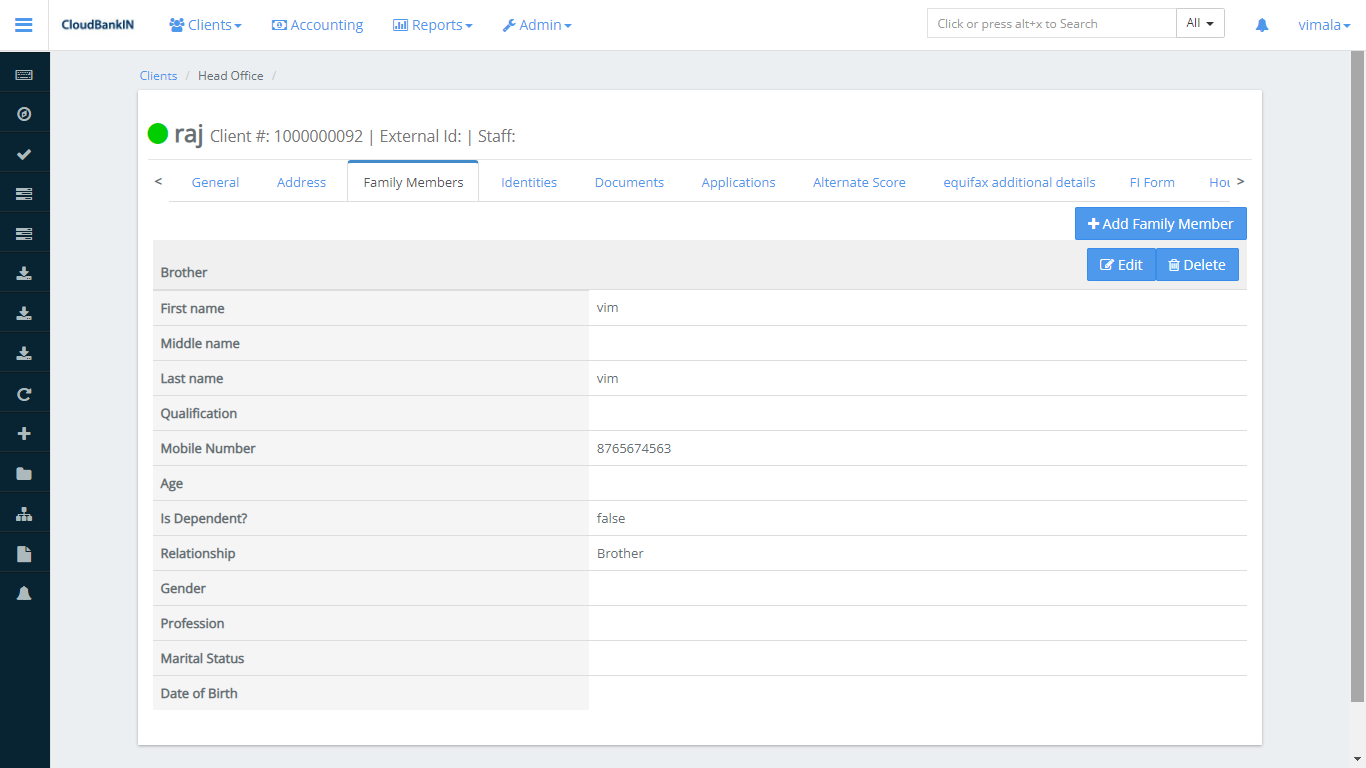Screen dimensions: 1366x768
Task: Click the organization chart icon in sidebar
Action: tap(24, 512)
